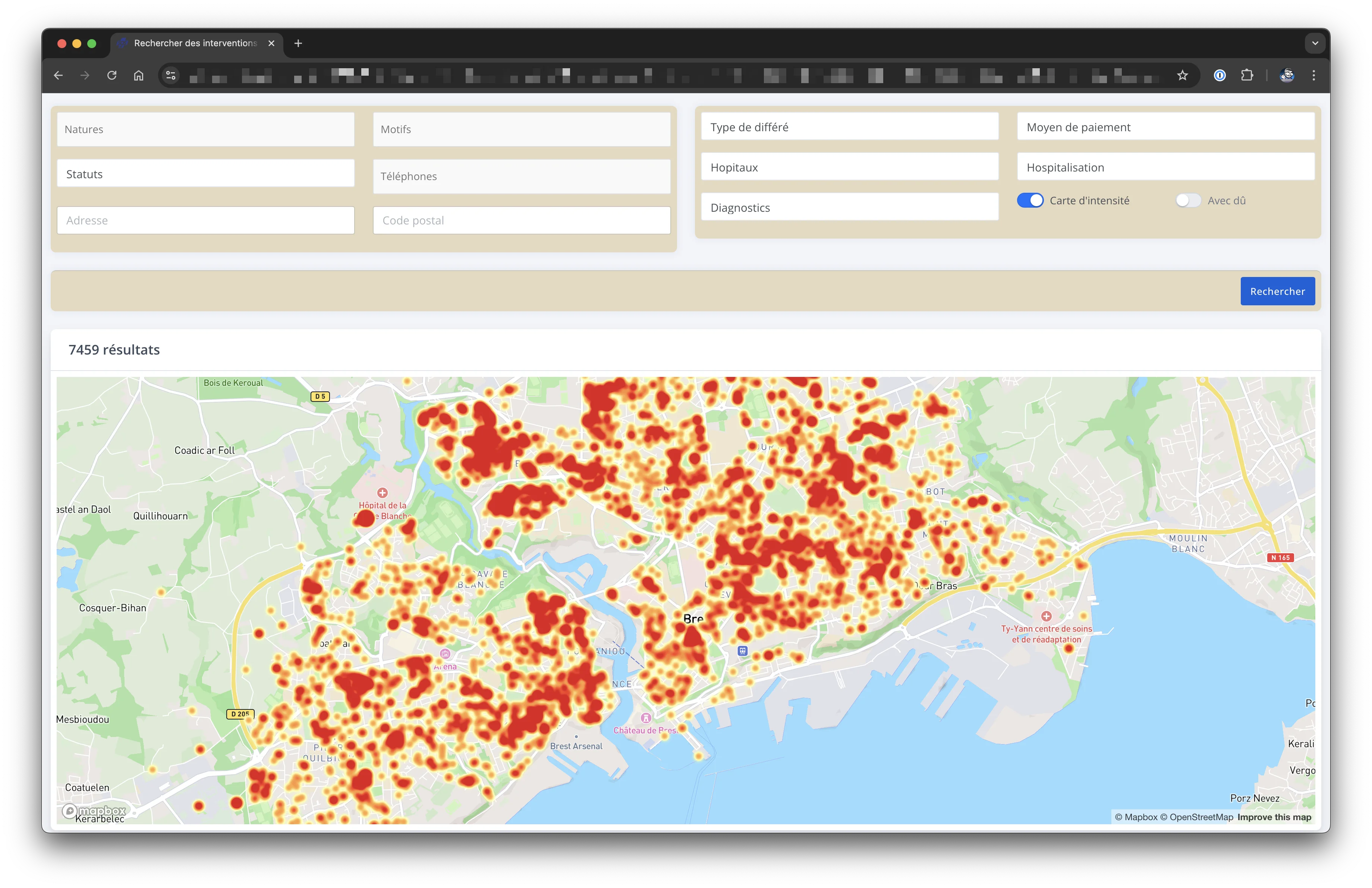Click the Improve this map link

tap(1274, 817)
